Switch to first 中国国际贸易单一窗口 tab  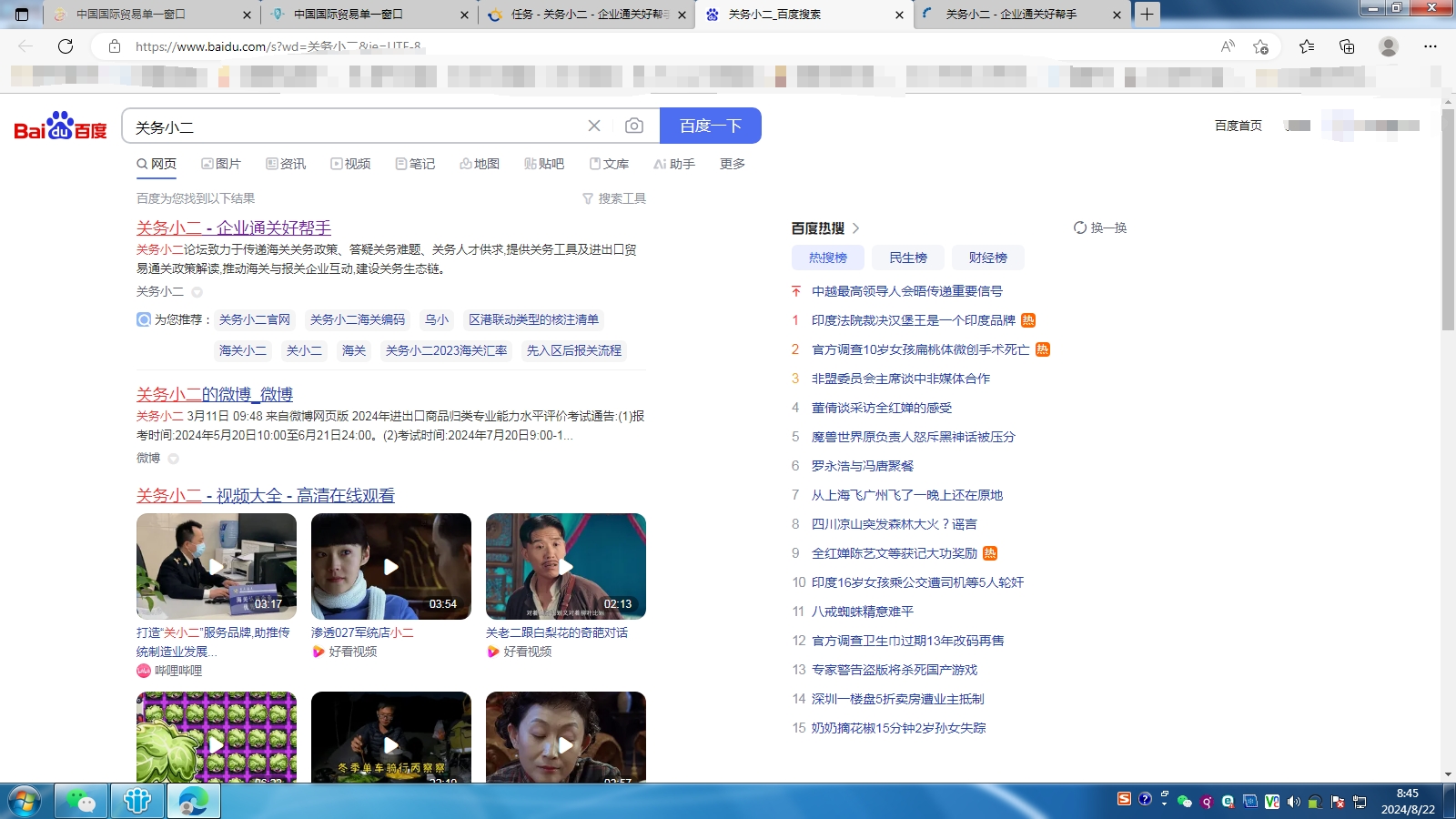point(150,15)
